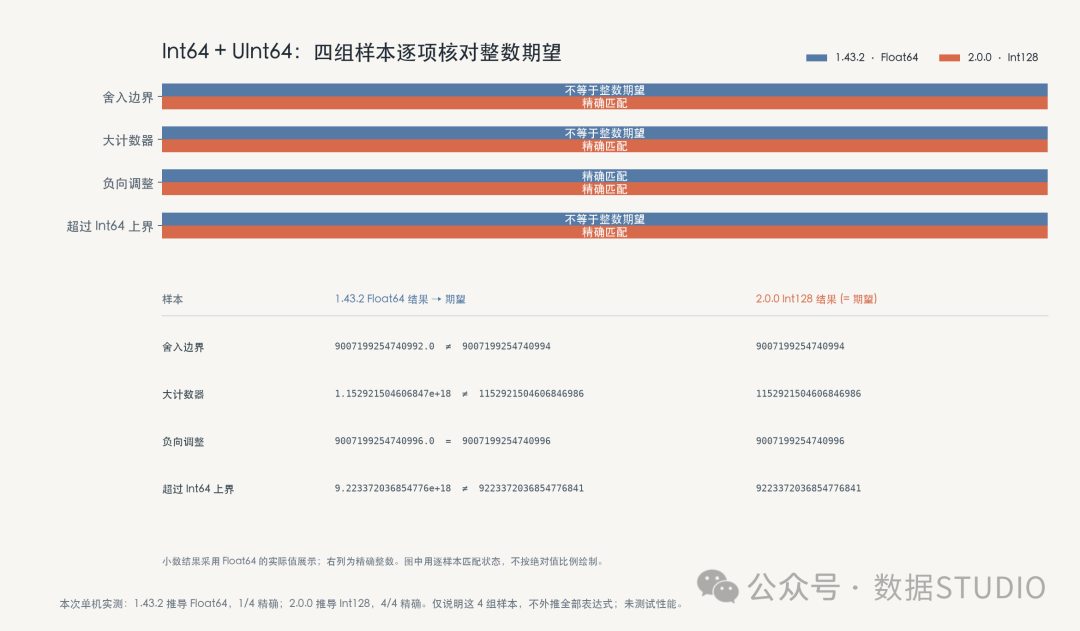
Task: Click the blue Float64 bar for 舍入边界
Action: pos(605,90)
